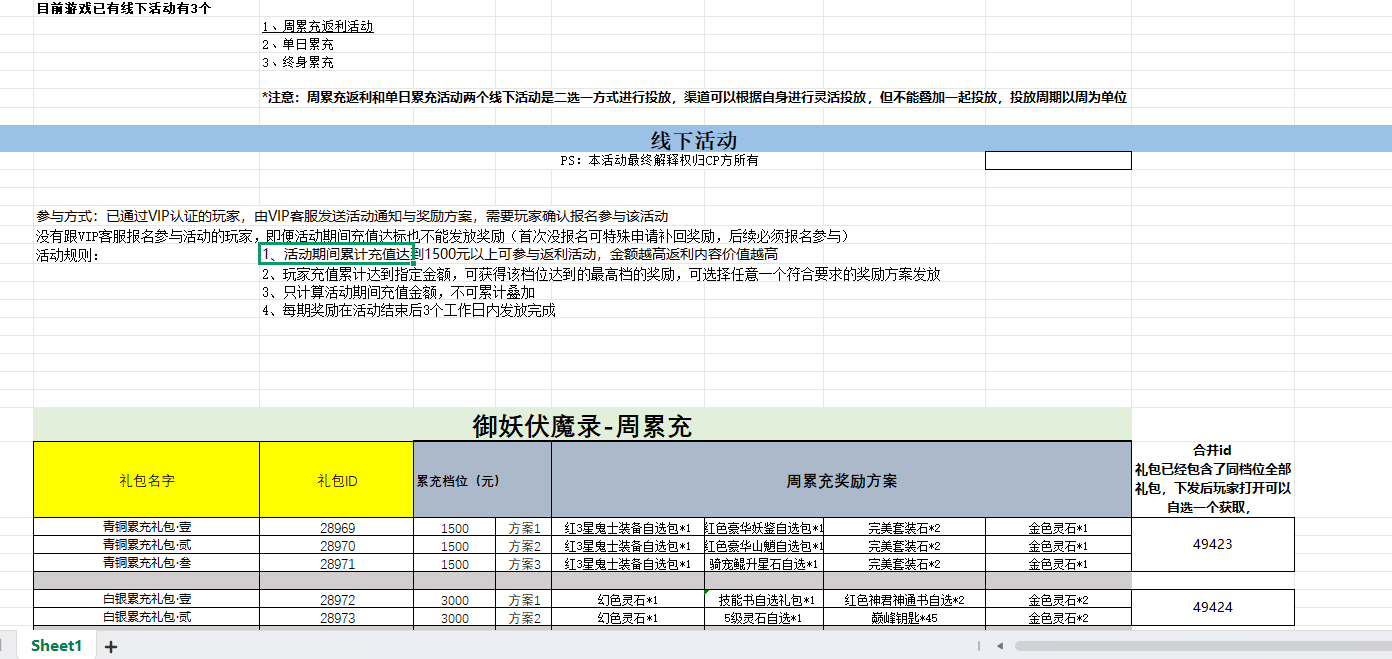Add a new sheet with plus icon
The width and height of the screenshot is (1392, 659).
tap(111, 647)
